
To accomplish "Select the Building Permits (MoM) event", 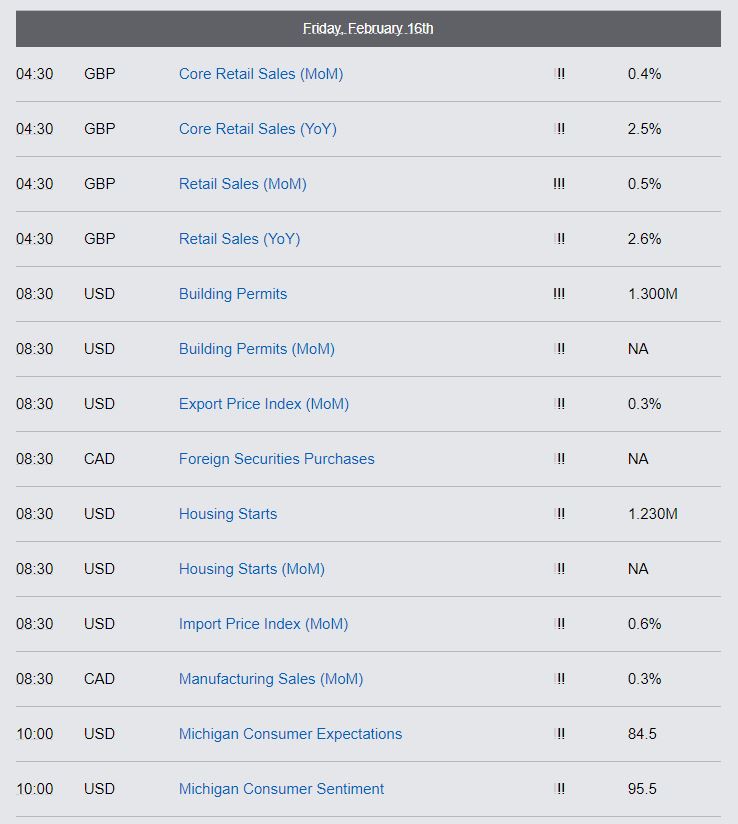I will (x=257, y=349).
